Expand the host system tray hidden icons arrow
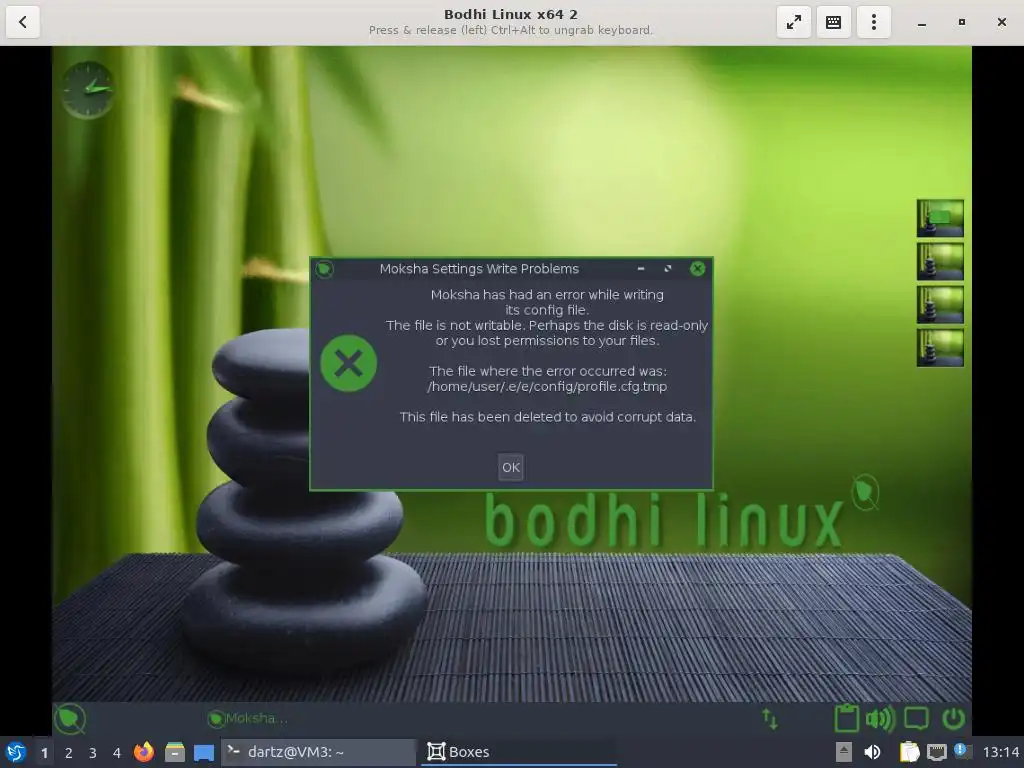Viewport: 1024px width, 768px height. point(844,752)
